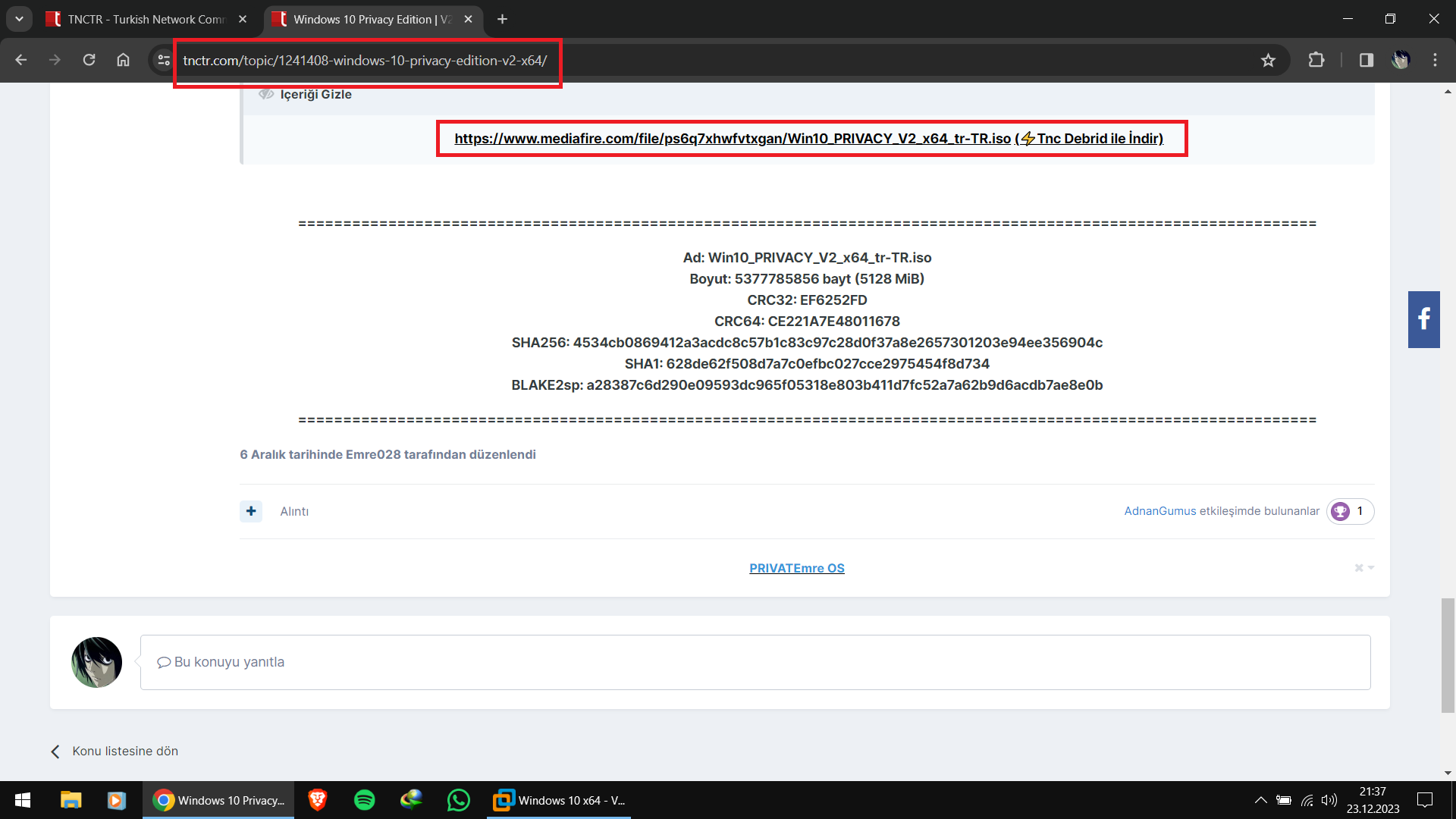Open the media player taskbar icon
The width and height of the screenshot is (1456, 819).
coord(116,800)
